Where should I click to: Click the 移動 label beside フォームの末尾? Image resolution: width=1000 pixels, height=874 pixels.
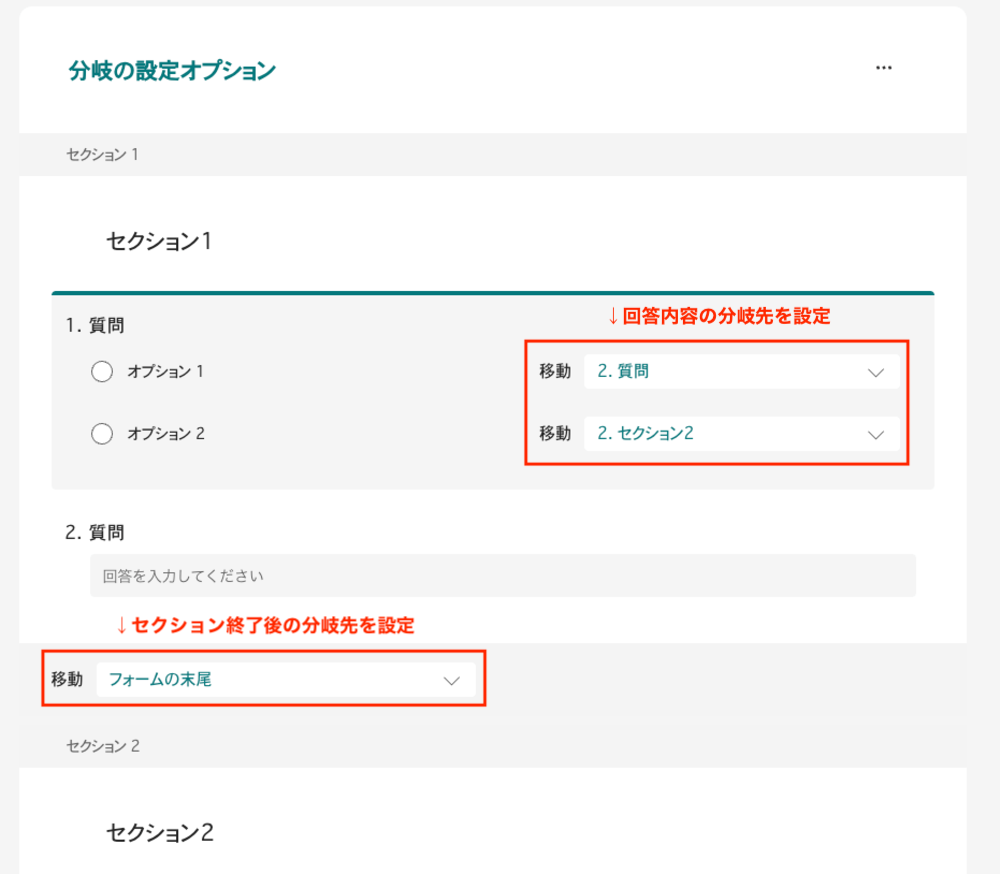tap(67, 680)
